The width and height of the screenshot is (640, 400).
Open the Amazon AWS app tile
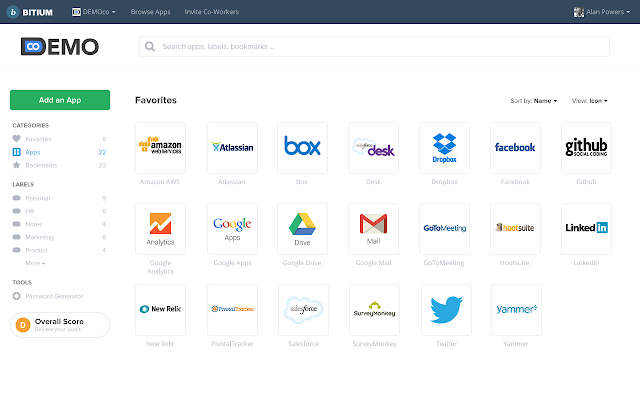pyautogui.click(x=160, y=148)
